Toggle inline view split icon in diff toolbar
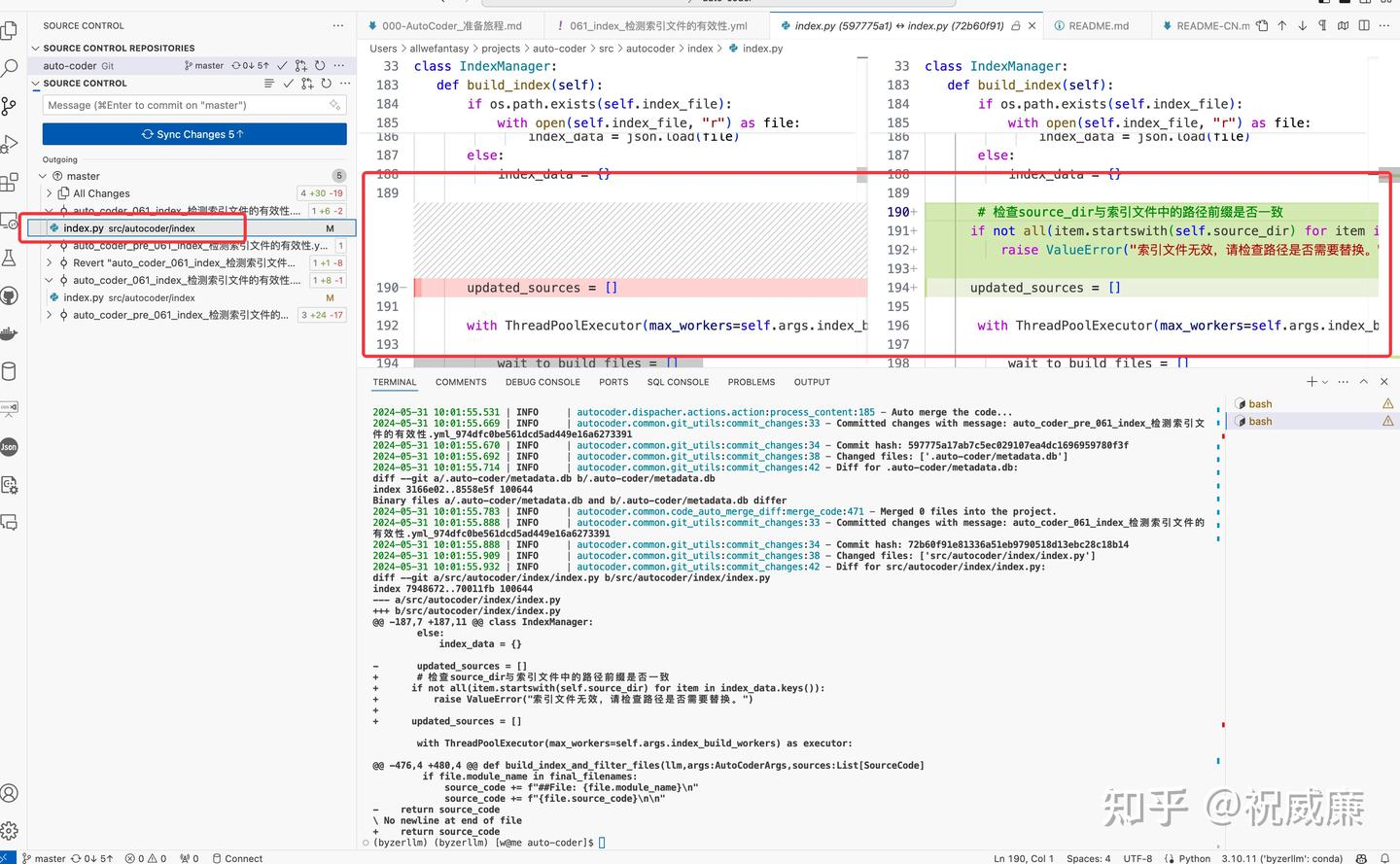The image size is (1400, 864). (x=1364, y=25)
